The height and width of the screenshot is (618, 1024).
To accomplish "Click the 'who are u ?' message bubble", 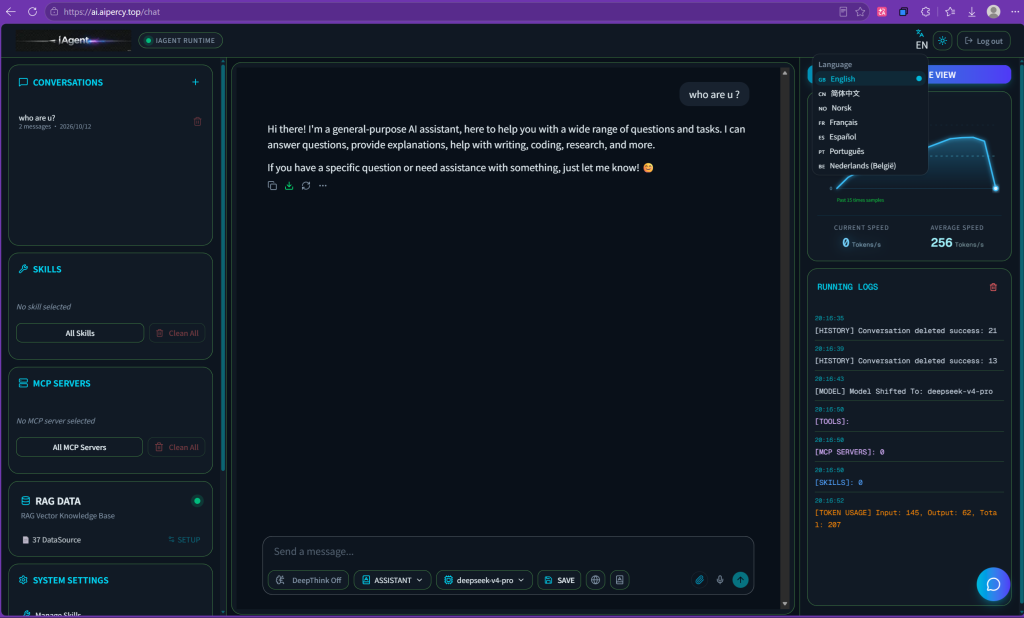I will [714, 94].
